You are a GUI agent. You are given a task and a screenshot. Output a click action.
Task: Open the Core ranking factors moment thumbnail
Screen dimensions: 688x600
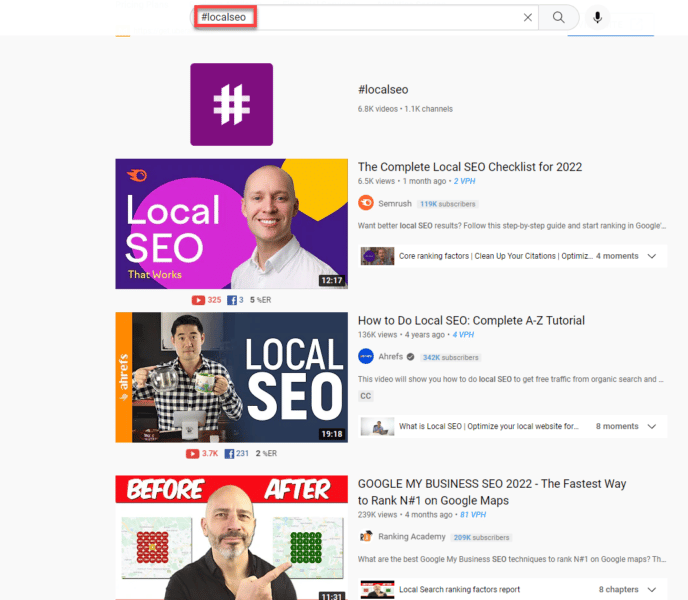click(x=377, y=256)
